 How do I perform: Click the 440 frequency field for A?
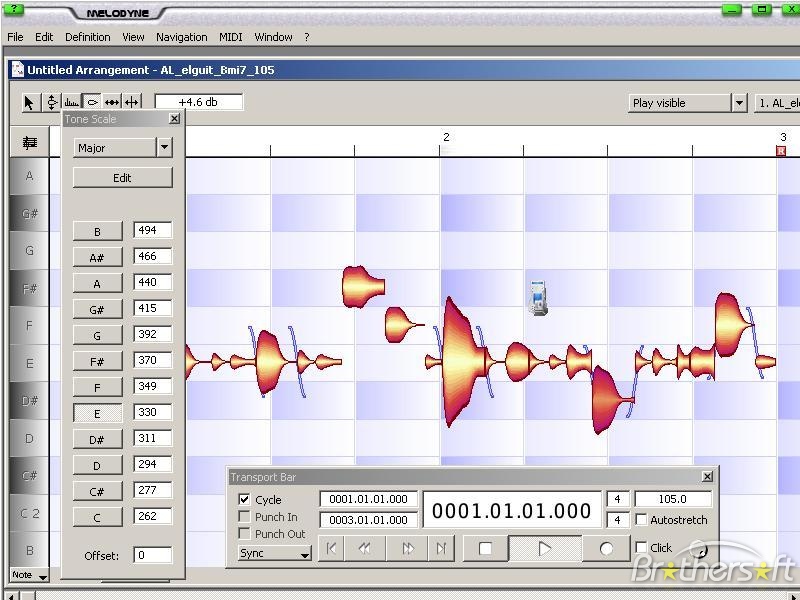[x=153, y=282]
